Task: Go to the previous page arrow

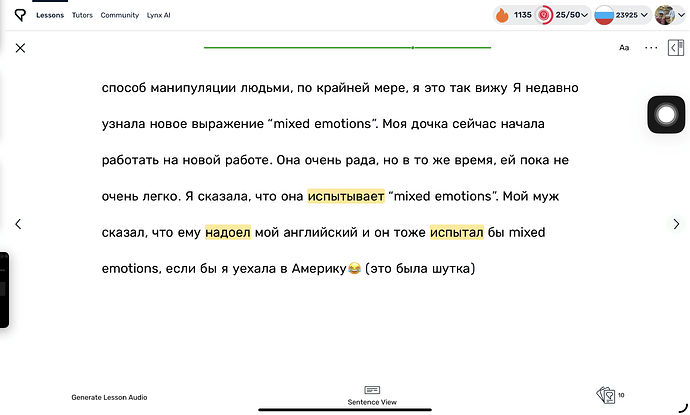Action: tap(18, 224)
